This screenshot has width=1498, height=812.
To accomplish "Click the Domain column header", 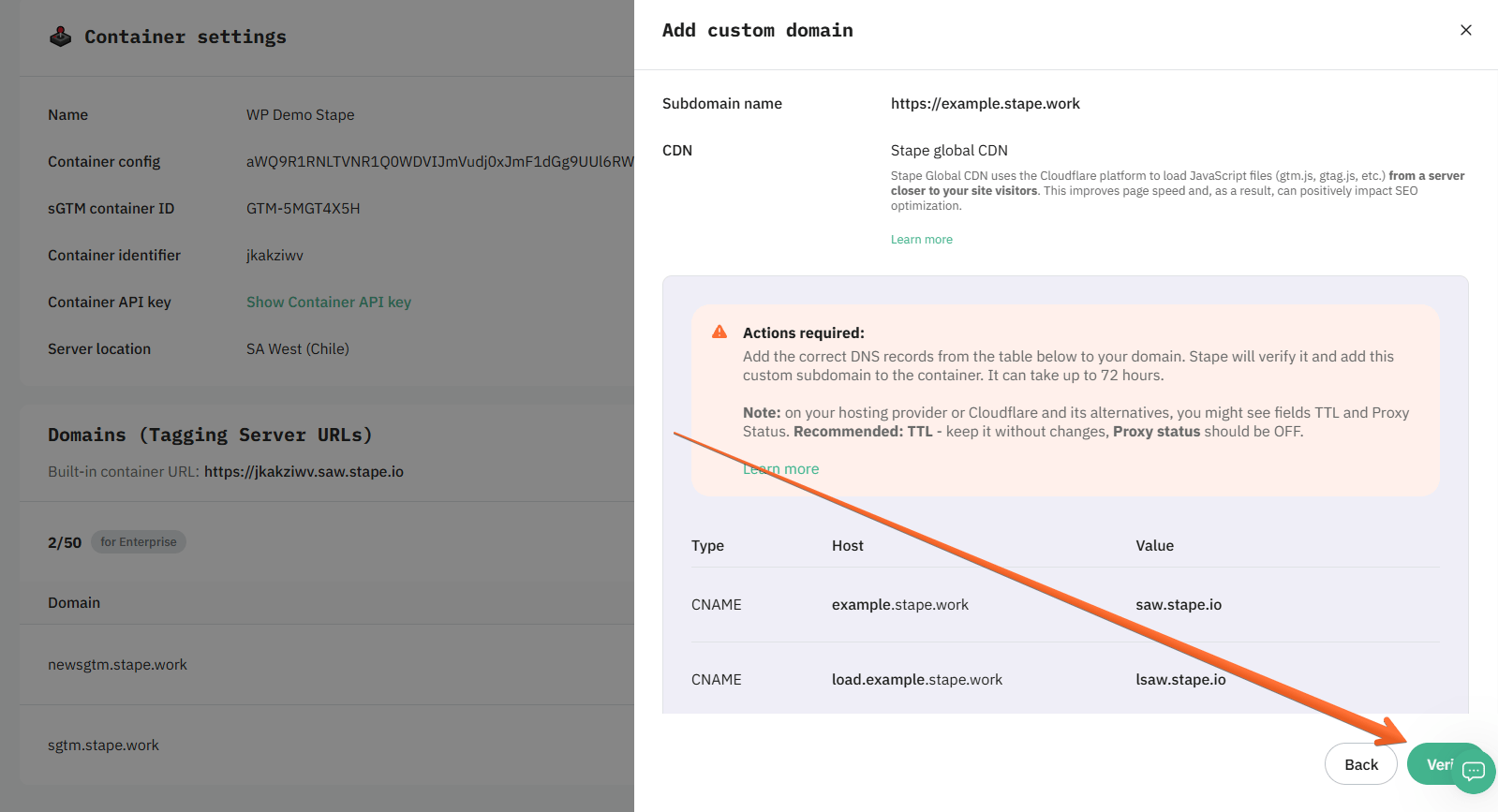I will (x=74, y=603).
